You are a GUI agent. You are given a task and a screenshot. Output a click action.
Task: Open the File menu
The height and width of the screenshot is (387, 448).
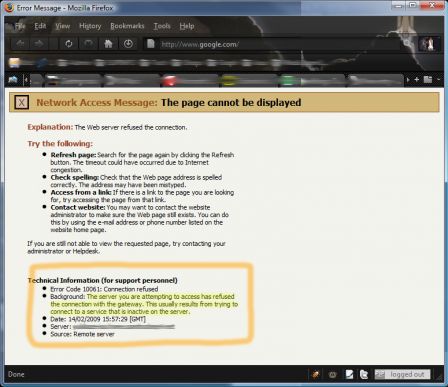tap(20, 26)
